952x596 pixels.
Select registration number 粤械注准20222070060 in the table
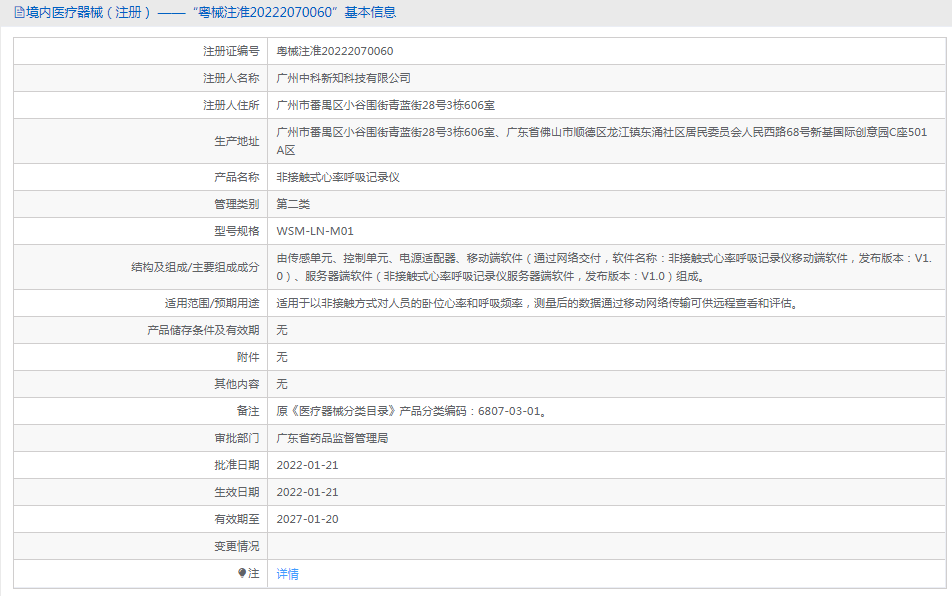pyautogui.click(x=334, y=51)
